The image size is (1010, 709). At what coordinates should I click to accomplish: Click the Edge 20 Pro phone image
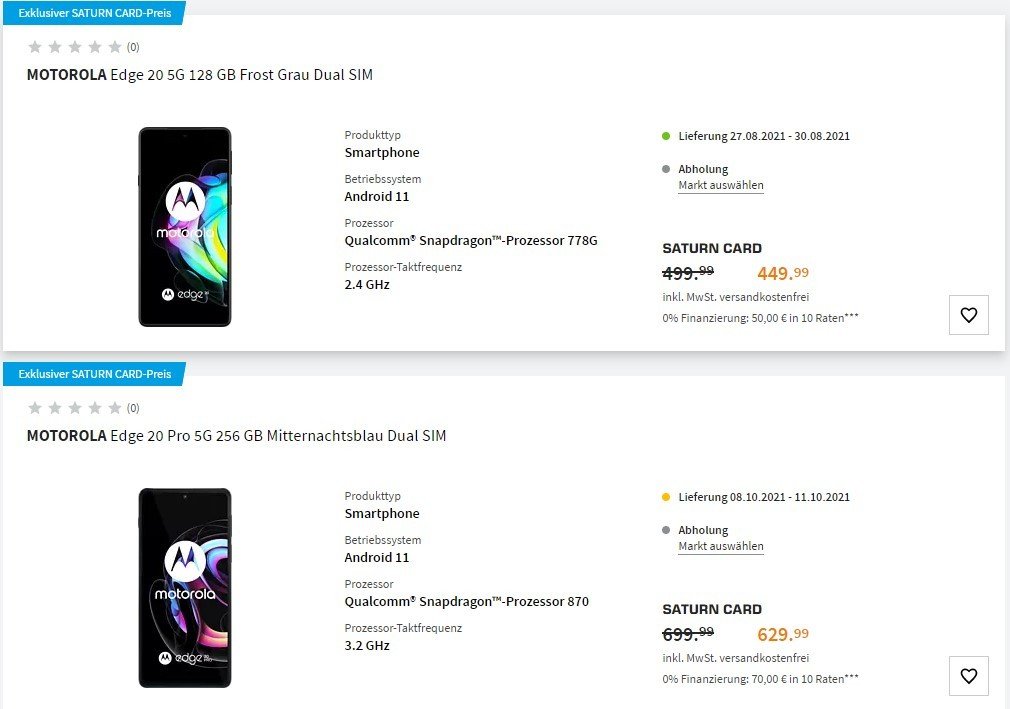point(185,588)
